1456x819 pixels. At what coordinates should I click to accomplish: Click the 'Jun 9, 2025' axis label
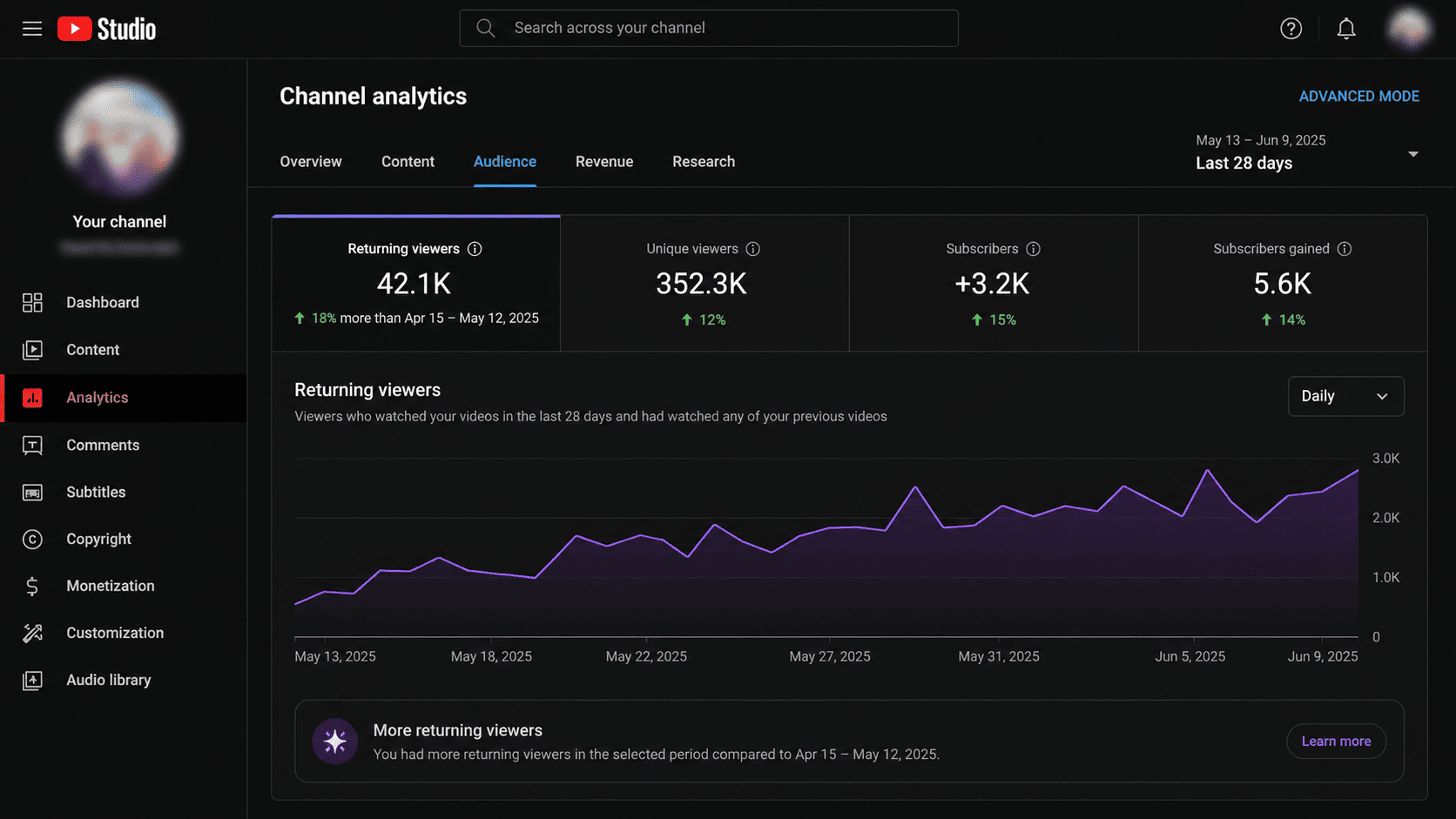[1323, 656]
